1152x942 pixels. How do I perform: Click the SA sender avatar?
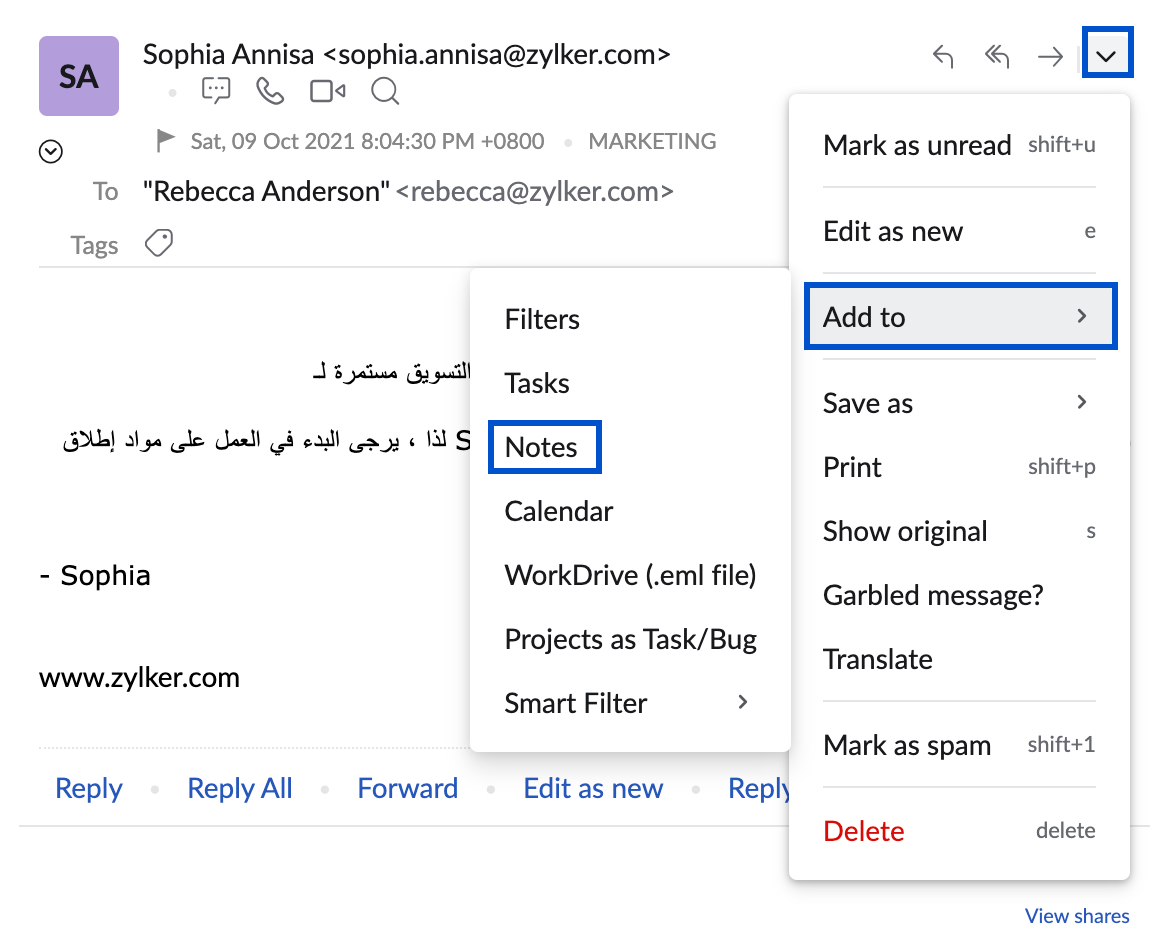coord(79,77)
